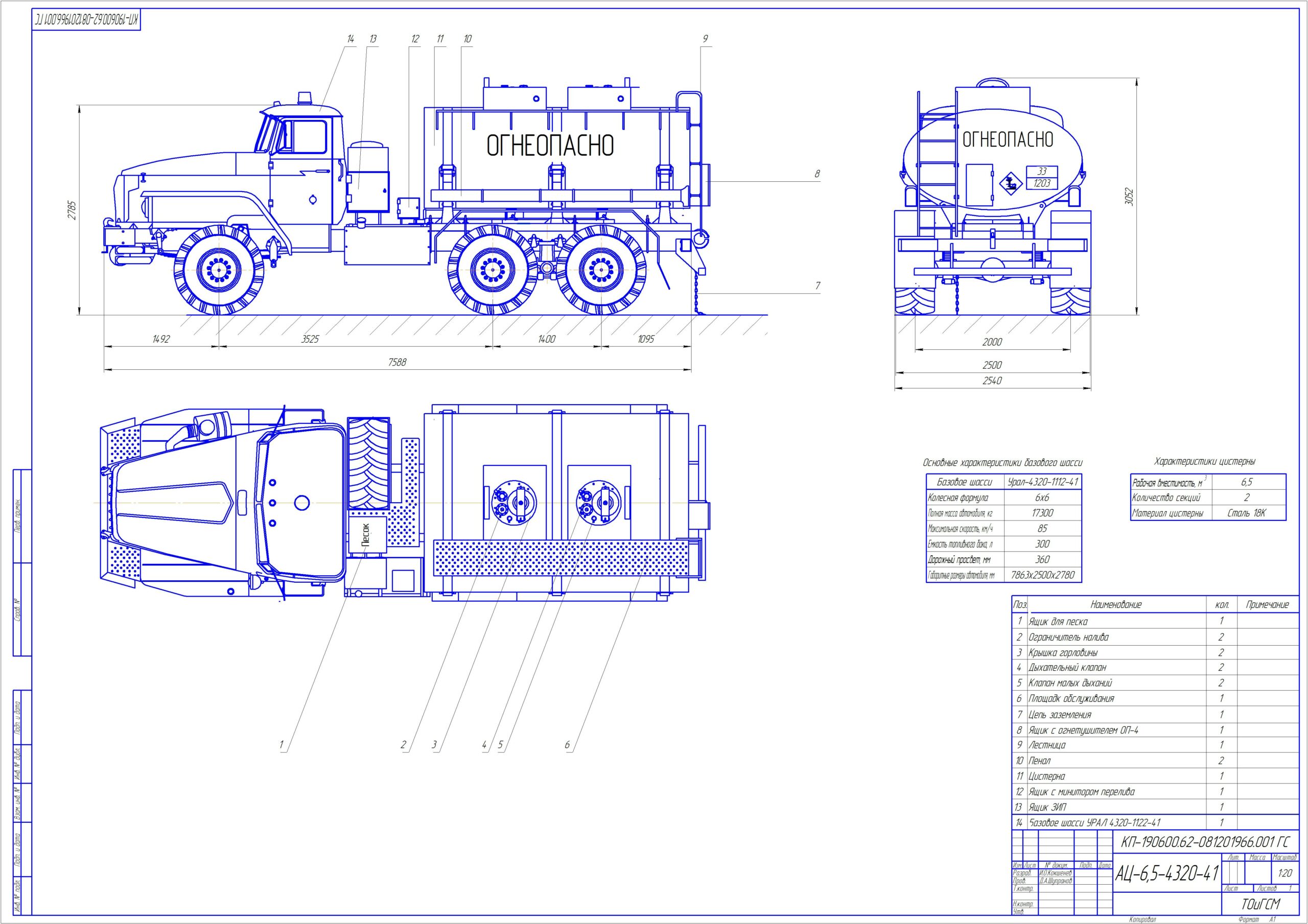Viewport: 1308px width, 924px height.
Task: Click the 'Сталь 18К' material value
Action: [1248, 513]
